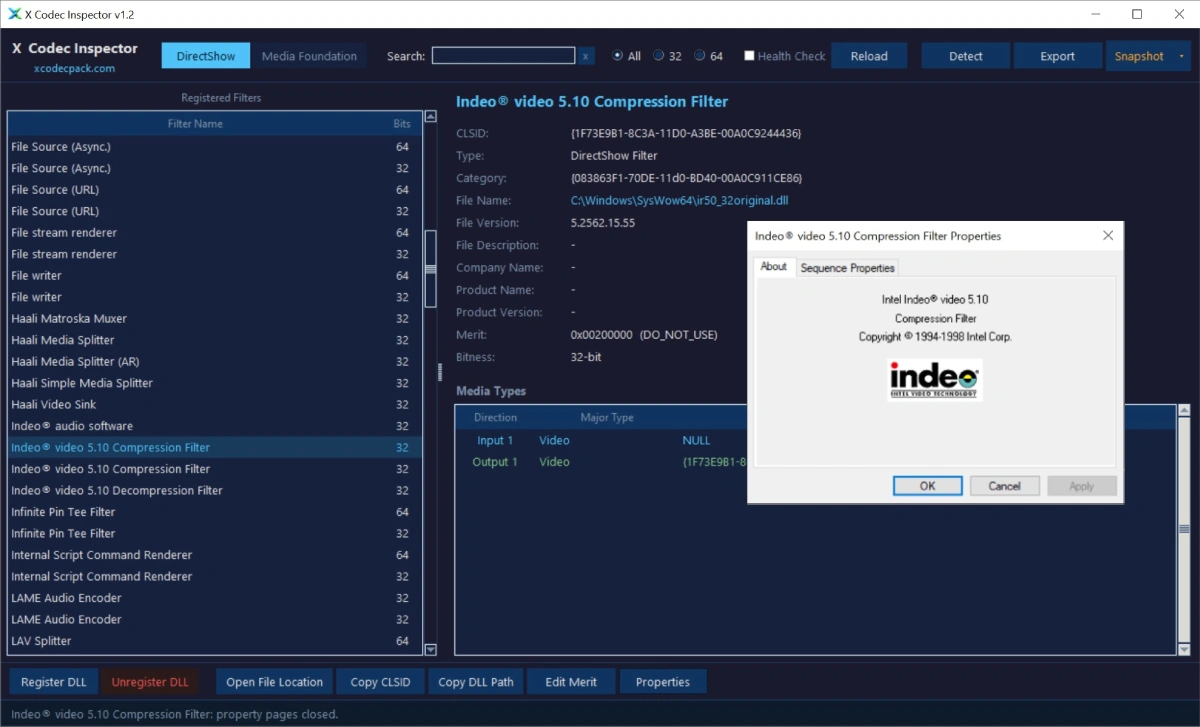
Task: Click the X Codec Inspector logo icon
Action: [x=14, y=14]
